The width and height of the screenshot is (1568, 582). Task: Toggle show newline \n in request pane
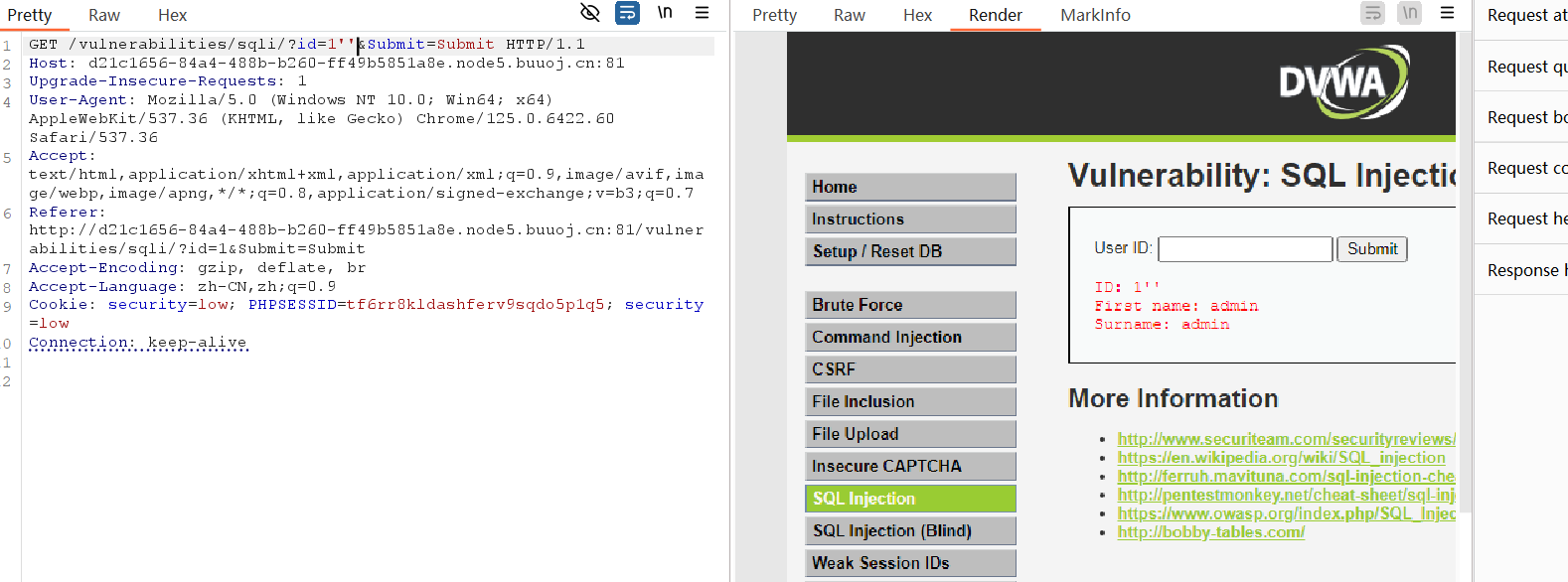click(x=665, y=13)
